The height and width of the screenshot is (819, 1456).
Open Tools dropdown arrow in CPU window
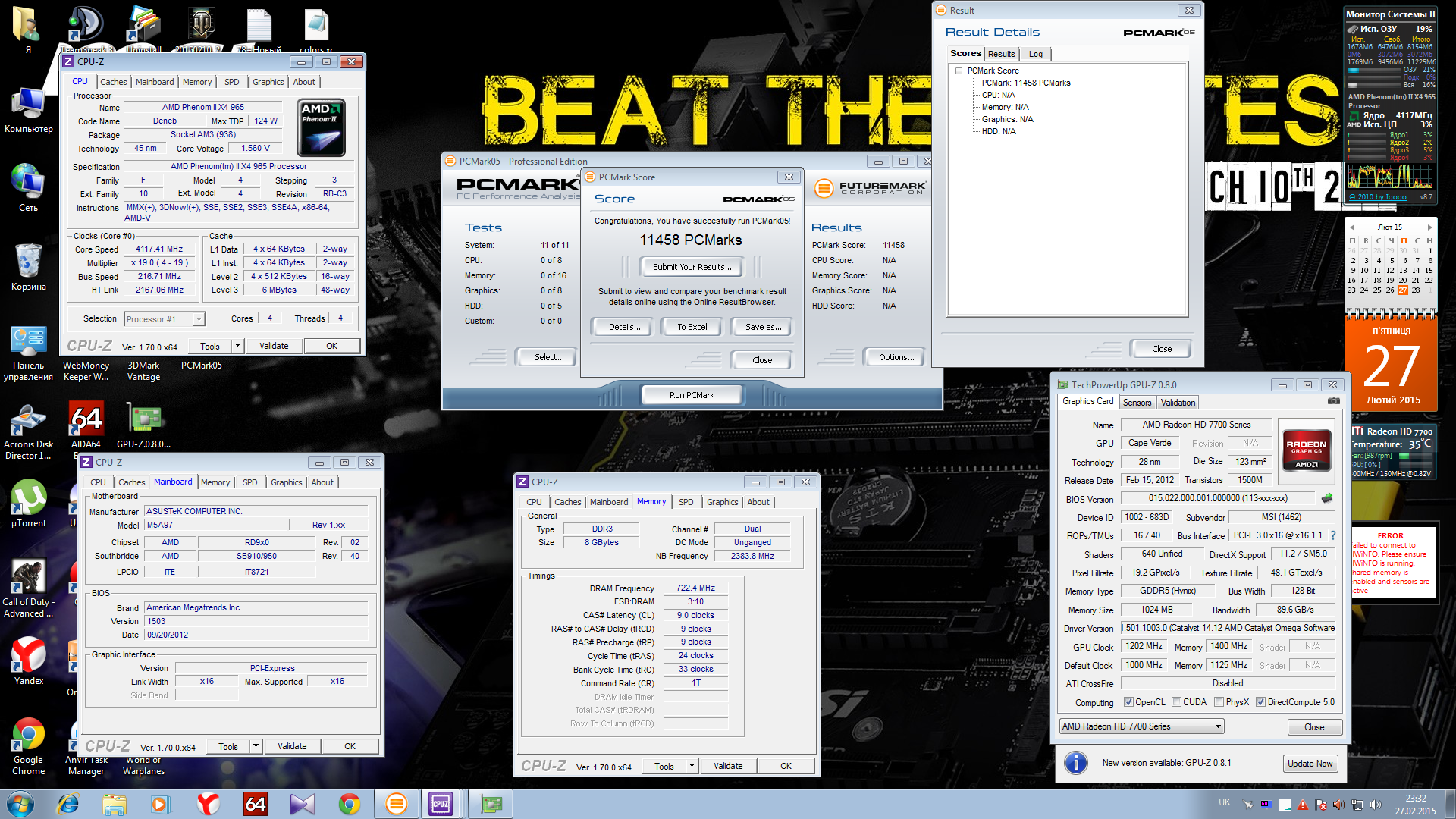pyautogui.click(x=237, y=346)
